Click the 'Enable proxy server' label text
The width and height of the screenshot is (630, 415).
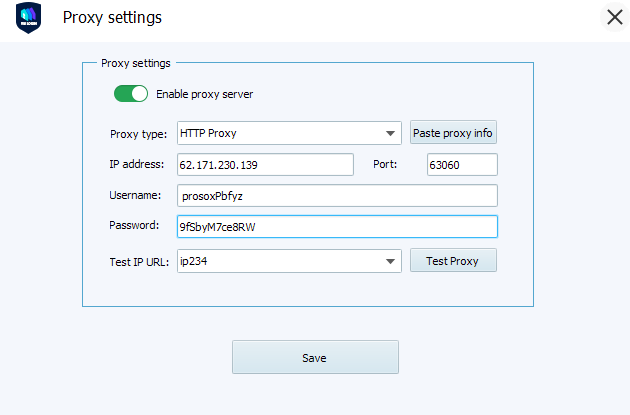(204, 94)
